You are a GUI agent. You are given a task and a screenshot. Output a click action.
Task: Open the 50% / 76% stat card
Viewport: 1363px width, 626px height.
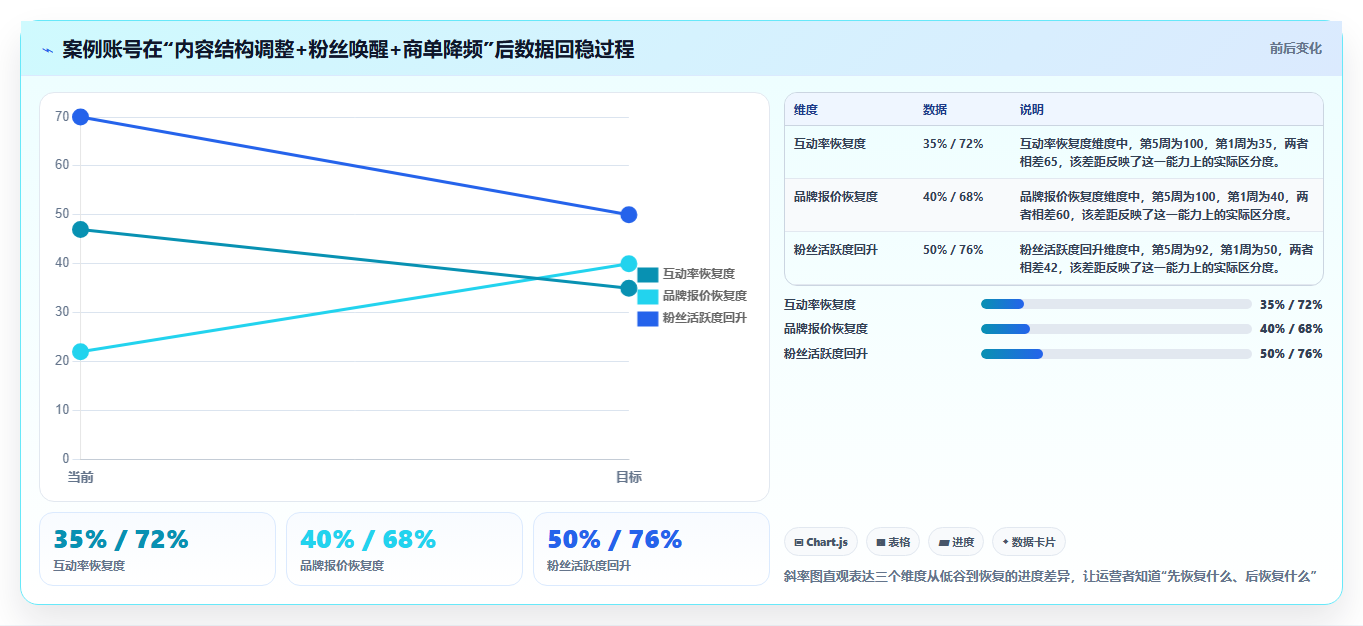[x=651, y=549]
